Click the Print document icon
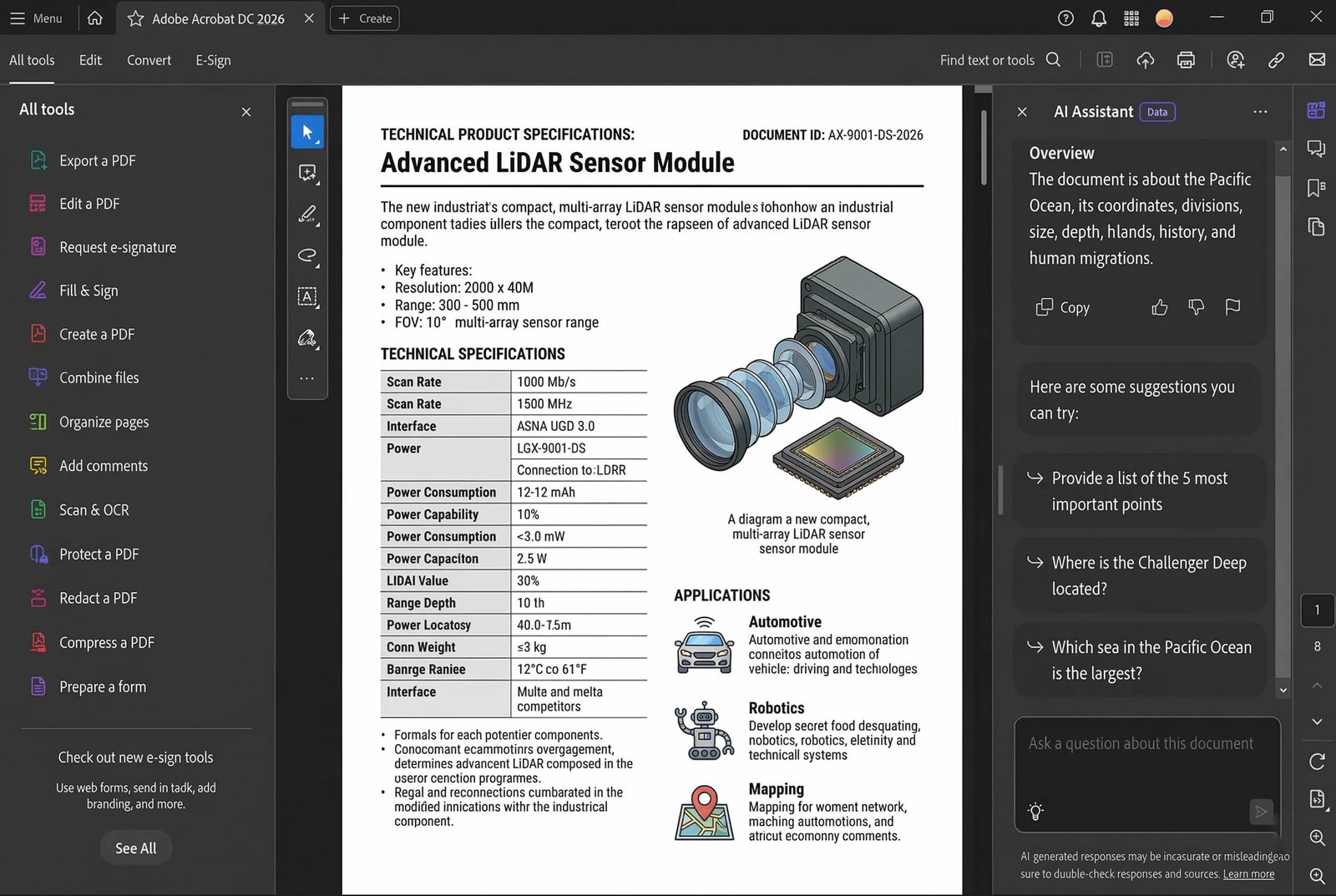This screenshot has height=896, width=1336. tap(1186, 59)
